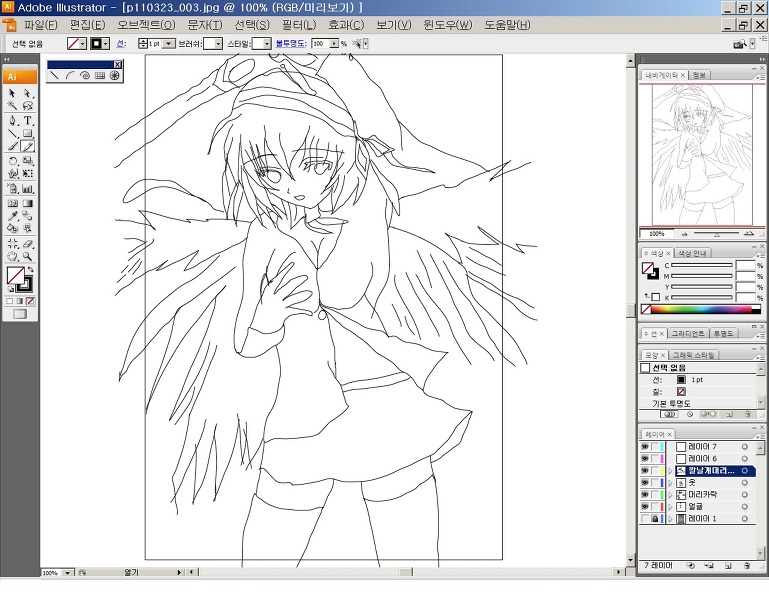Hide the 얼굴 layer
Viewport: 769px width, 595px height.
(645, 506)
